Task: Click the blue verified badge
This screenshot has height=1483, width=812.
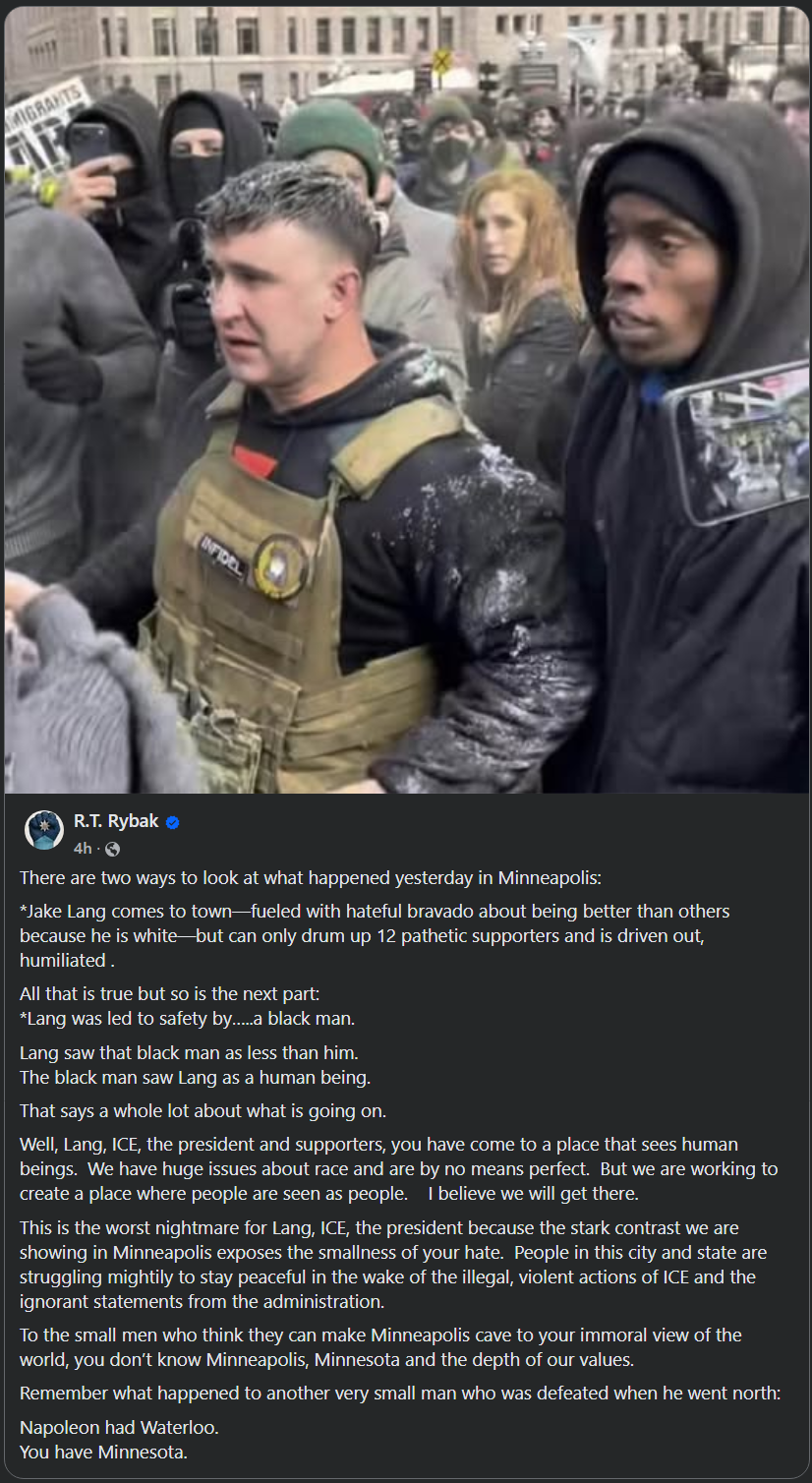Action: pyautogui.click(x=173, y=822)
